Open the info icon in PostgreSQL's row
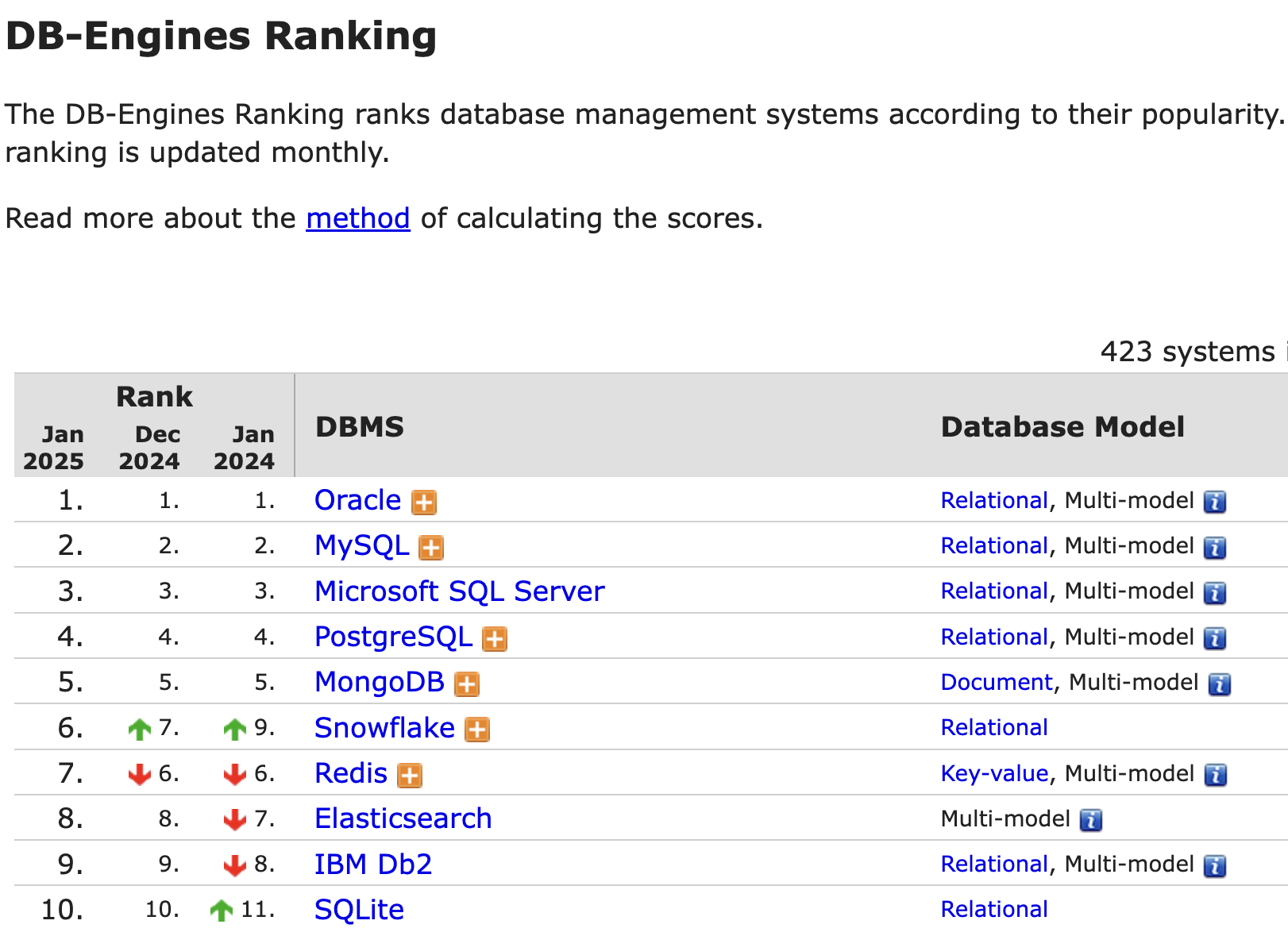The width and height of the screenshot is (1288, 932). pyautogui.click(x=1215, y=638)
